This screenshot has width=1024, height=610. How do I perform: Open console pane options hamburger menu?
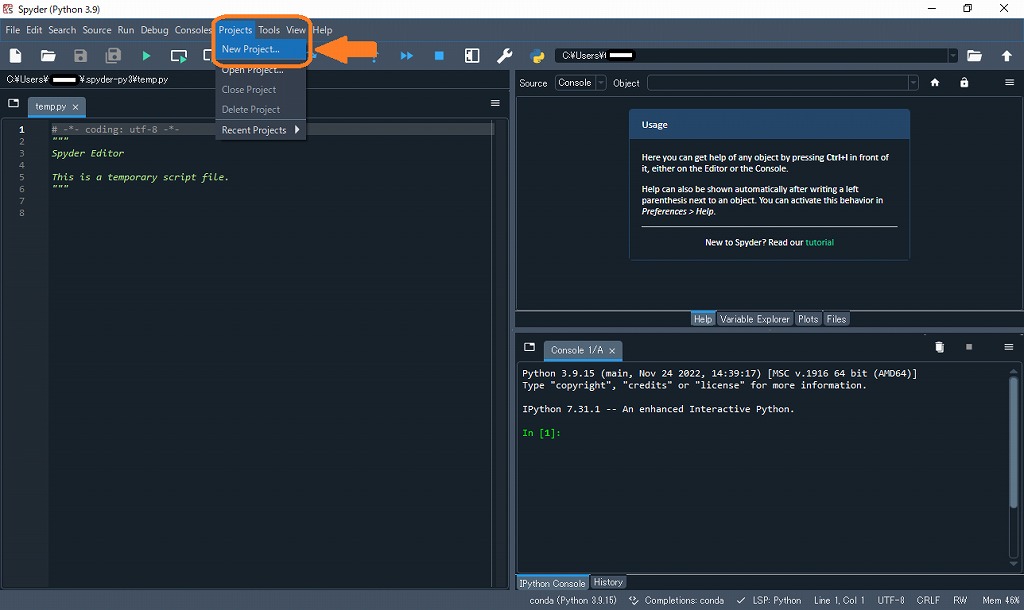(1008, 347)
